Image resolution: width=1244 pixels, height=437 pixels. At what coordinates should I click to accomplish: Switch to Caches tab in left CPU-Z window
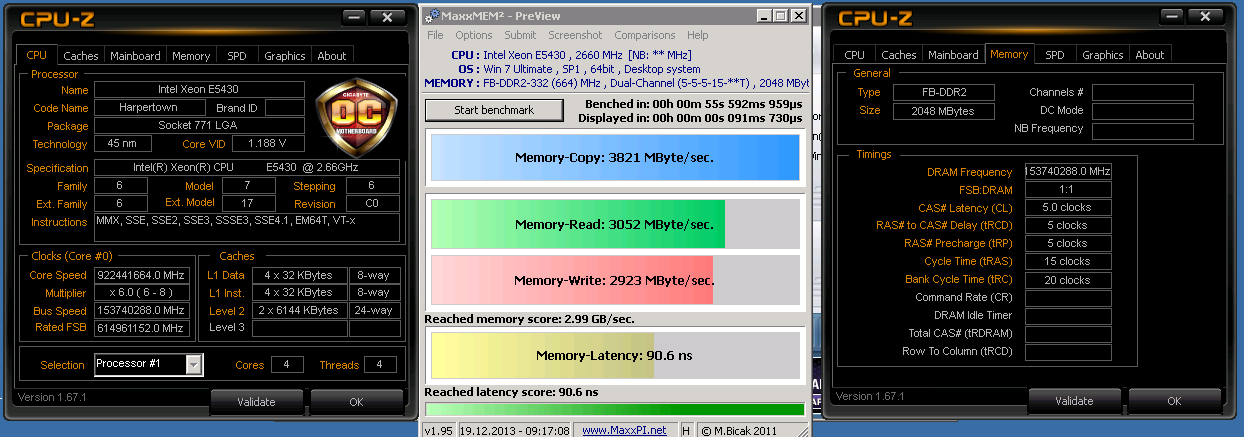coord(81,56)
